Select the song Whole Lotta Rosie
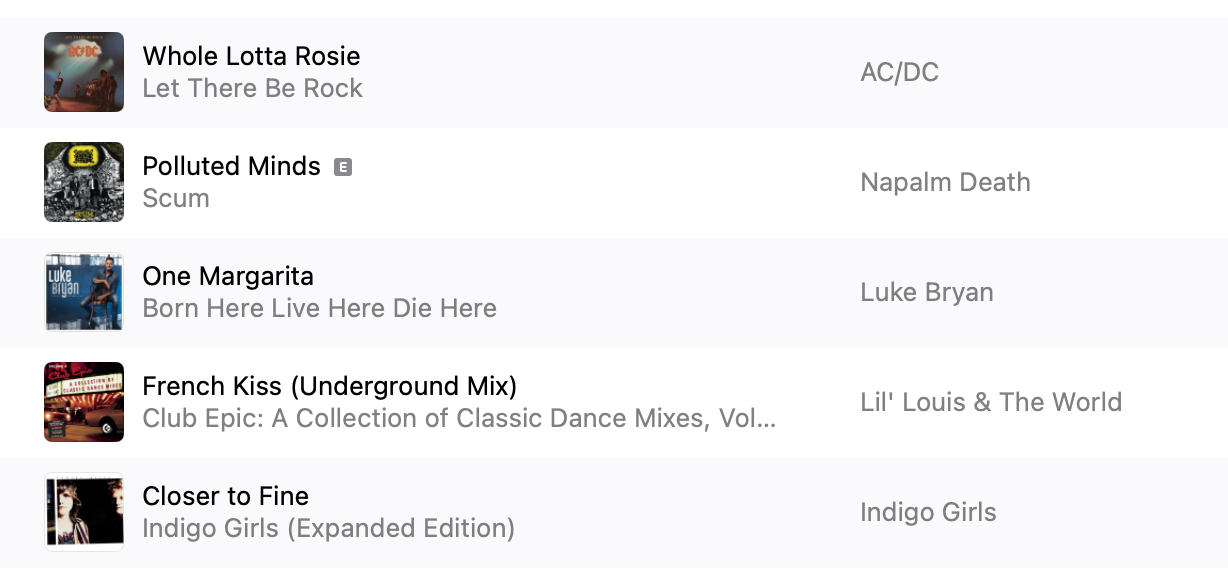This screenshot has width=1228, height=572. 251,56
